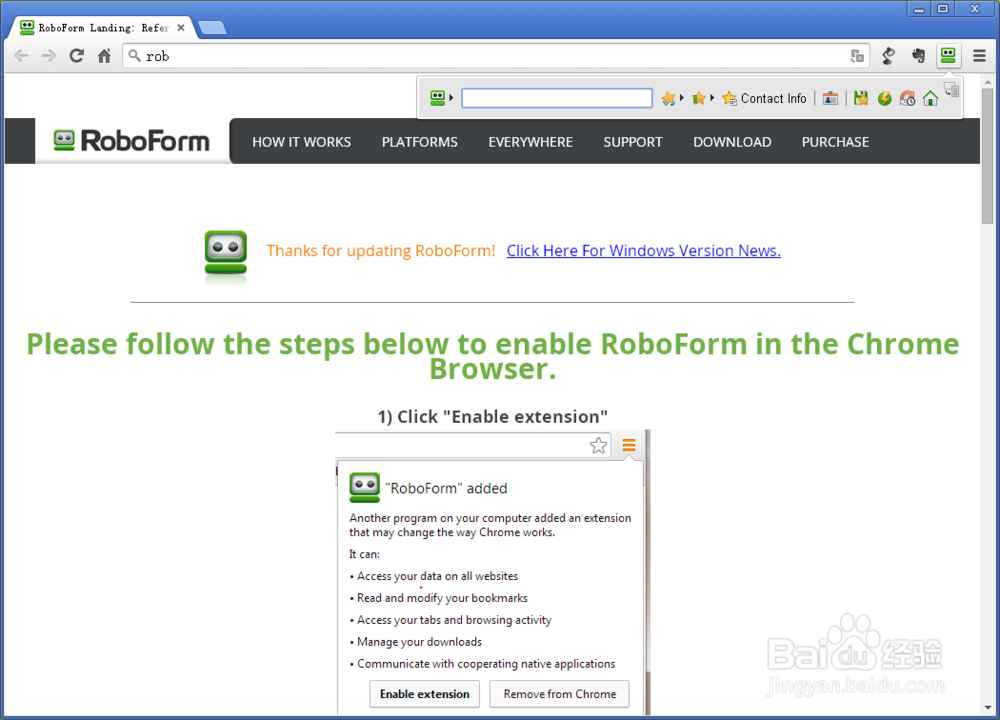Click the bookmark star in the illustrated toolbar
Image resolution: width=1000 pixels, height=720 pixels.
(598, 445)
